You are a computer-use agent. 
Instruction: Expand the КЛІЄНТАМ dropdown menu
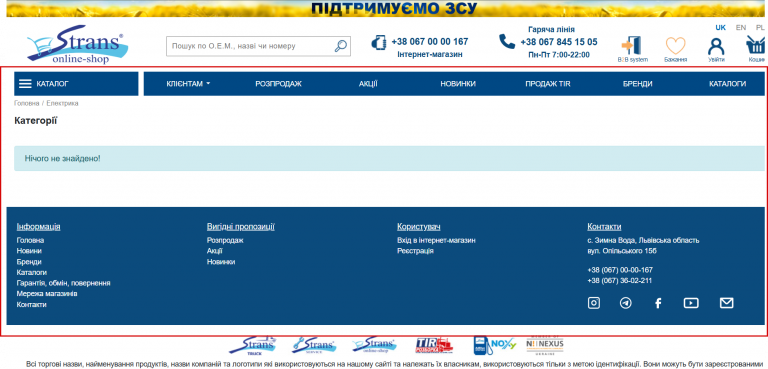tap(189, 84)
